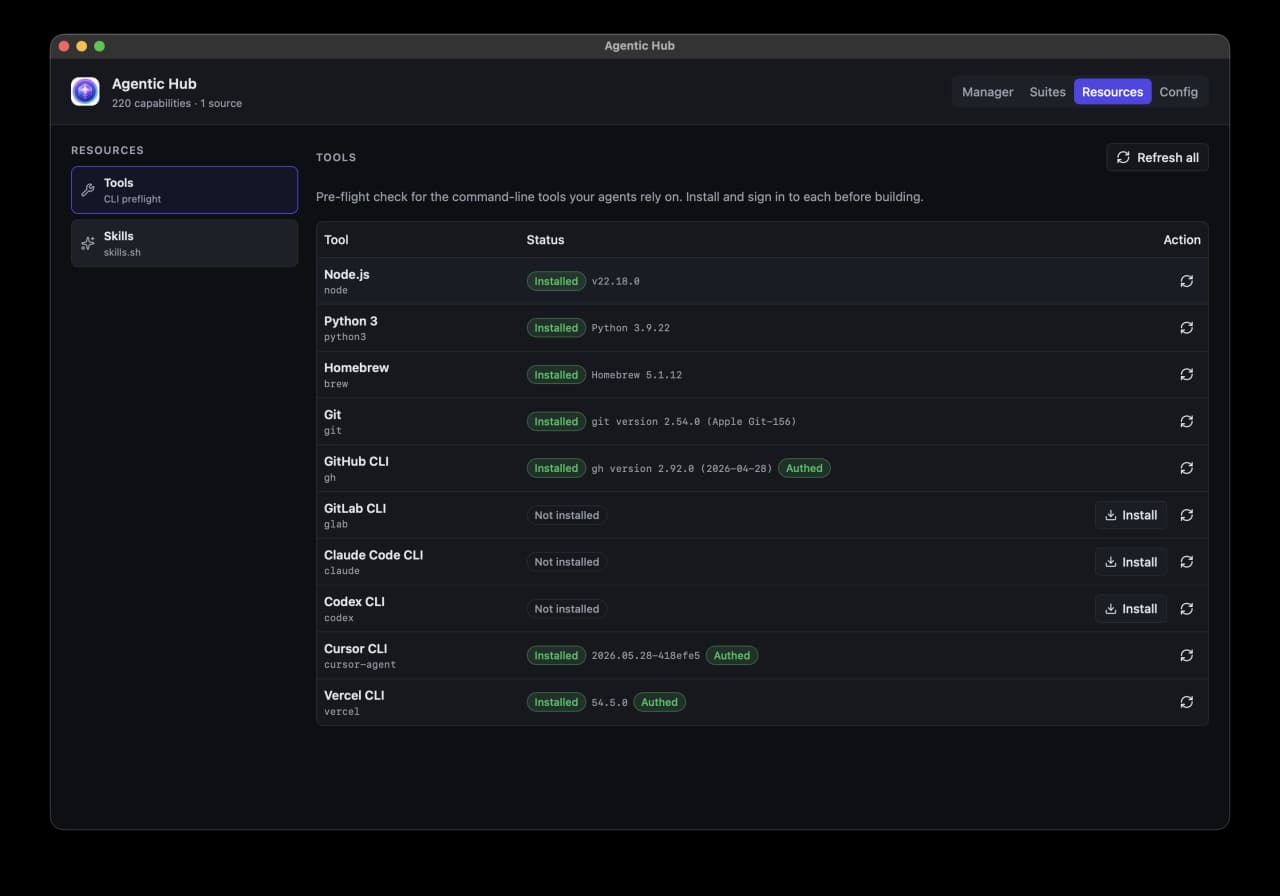Click the sparkle icon beside Skills
Viewport: 1280px width, 896px height.
(88, 243)
